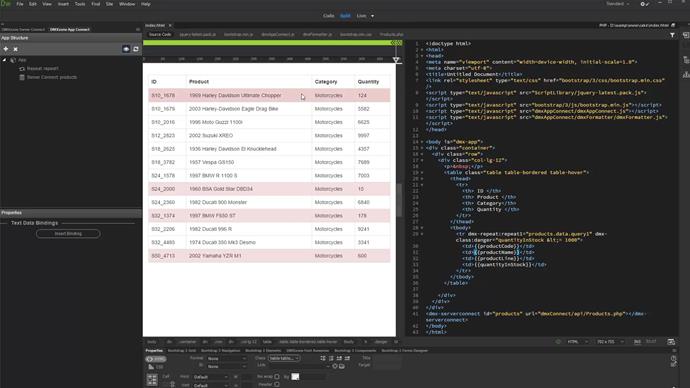690x388 pixels.
Task: Add a component with the App Structure plus icon
Action: (6, 49)
